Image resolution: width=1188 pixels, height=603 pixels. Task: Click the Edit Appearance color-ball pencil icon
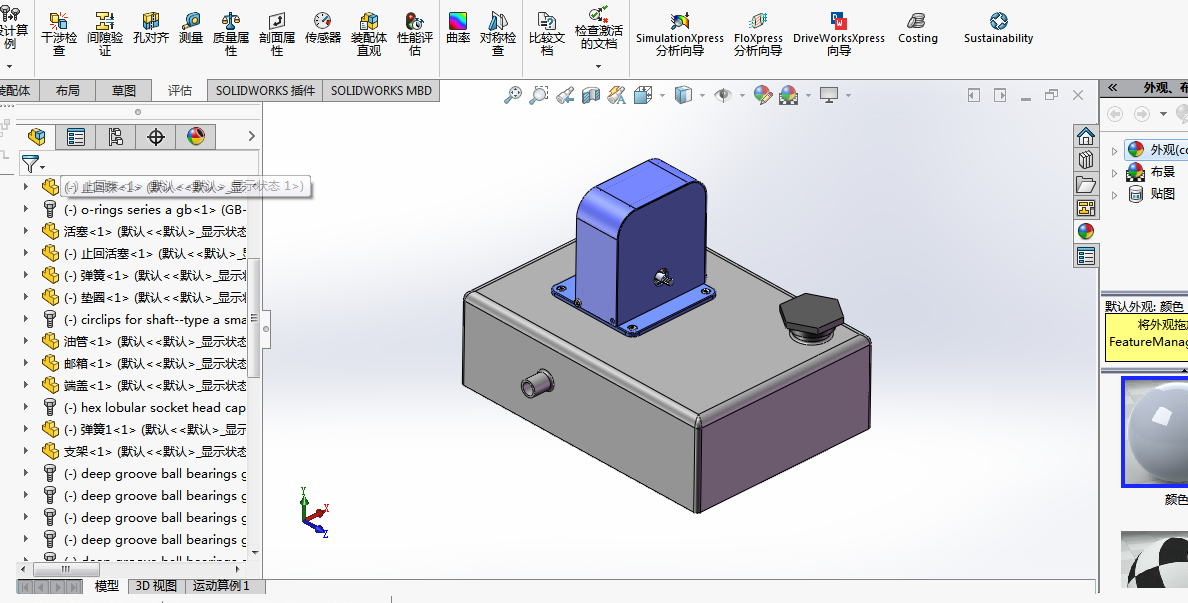click(762, 95)
